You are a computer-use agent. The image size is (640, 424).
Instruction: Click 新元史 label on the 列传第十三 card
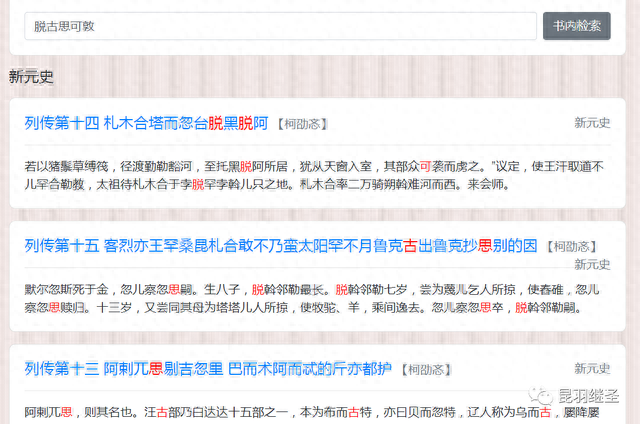pyautogui.click(x=592, y=369)
